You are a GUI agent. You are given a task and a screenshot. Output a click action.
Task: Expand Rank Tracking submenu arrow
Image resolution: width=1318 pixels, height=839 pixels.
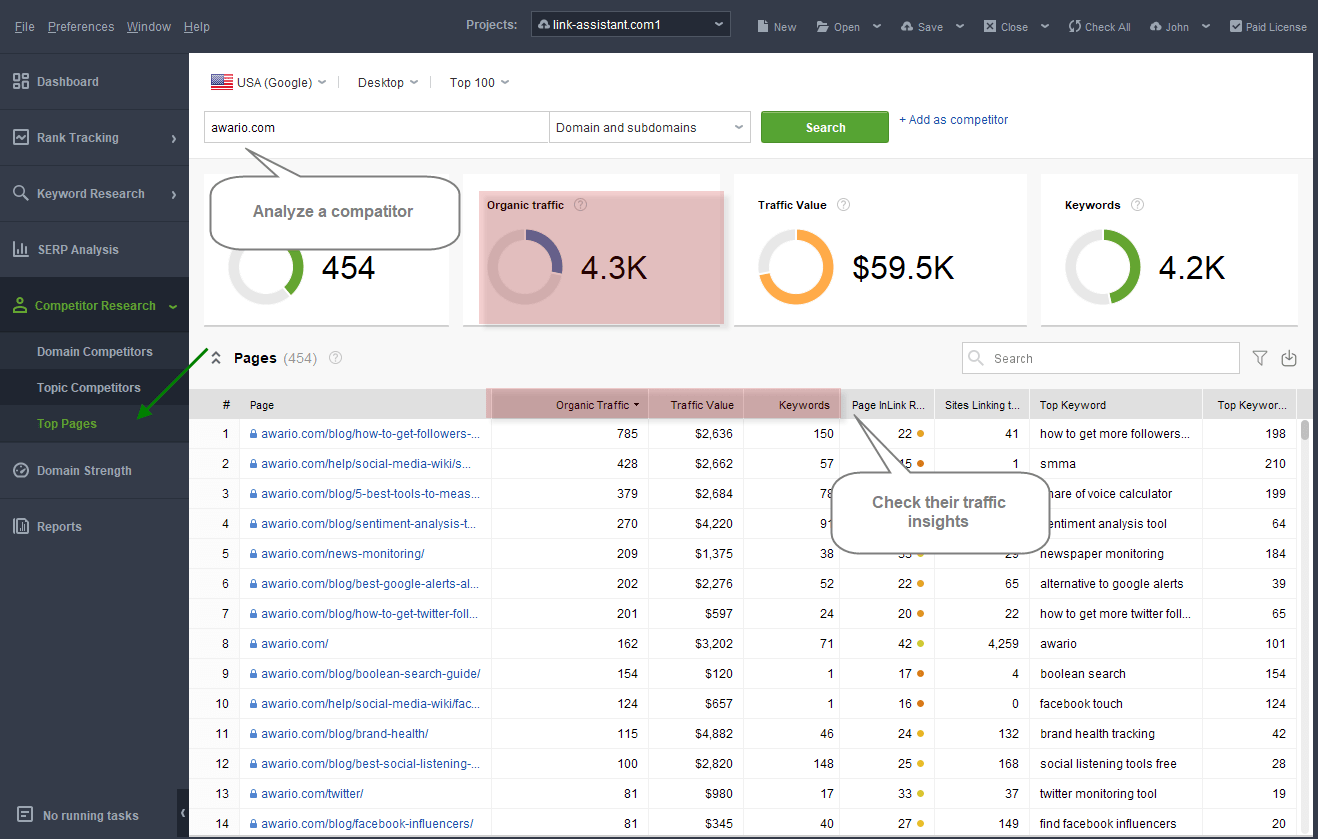[173, 138]
